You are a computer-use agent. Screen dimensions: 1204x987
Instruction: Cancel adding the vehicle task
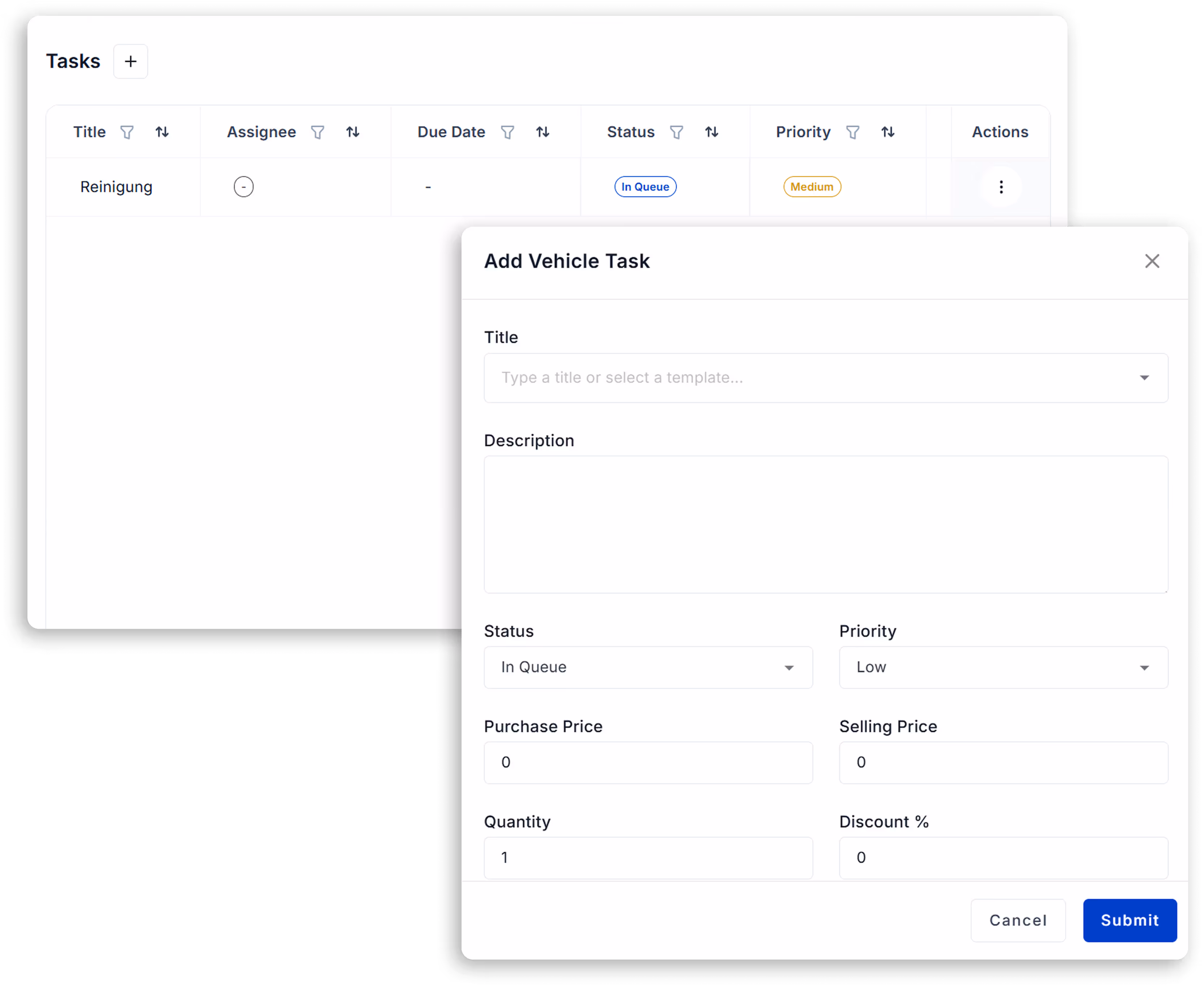tap(1017, 921)
